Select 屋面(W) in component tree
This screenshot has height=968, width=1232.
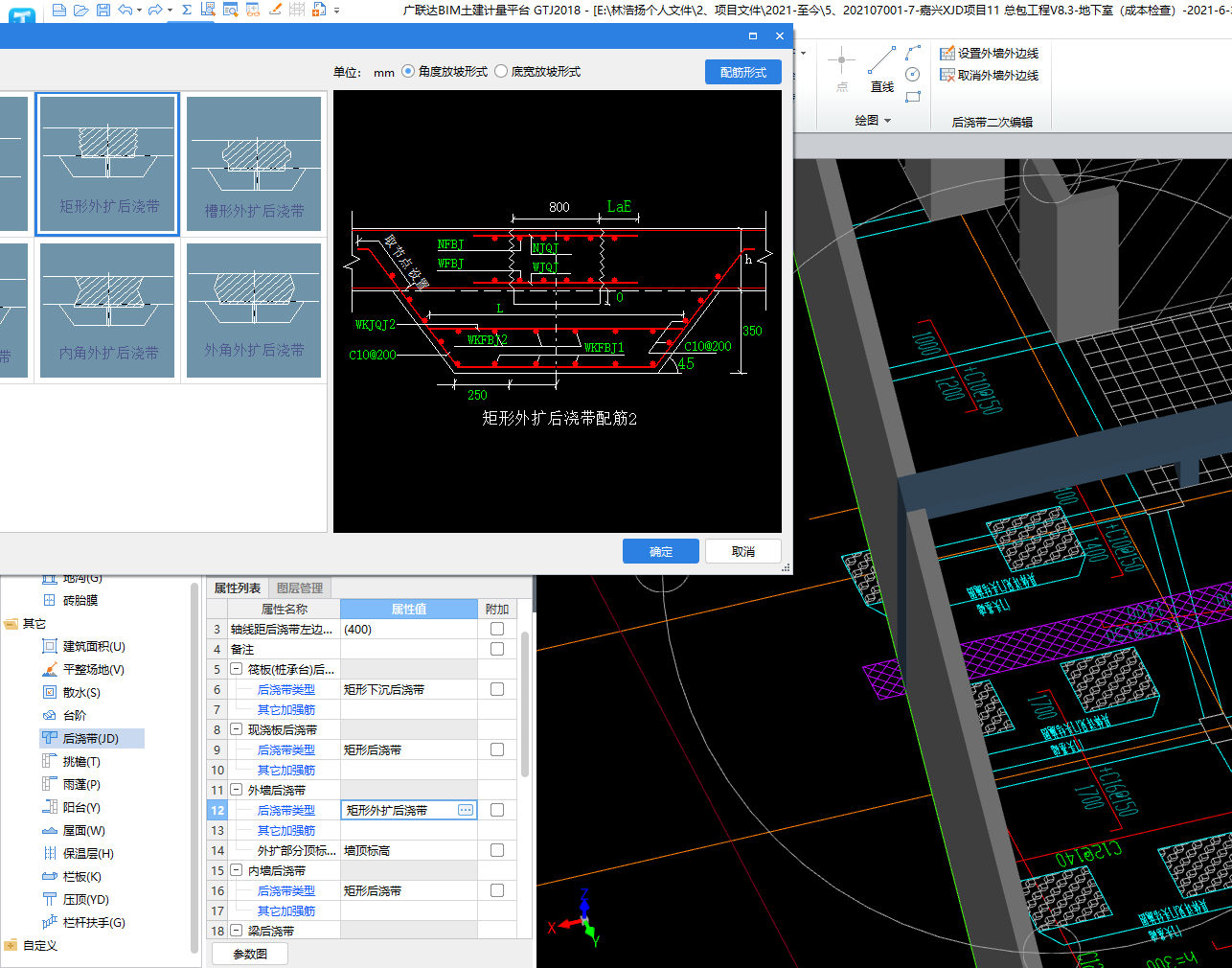74,831
